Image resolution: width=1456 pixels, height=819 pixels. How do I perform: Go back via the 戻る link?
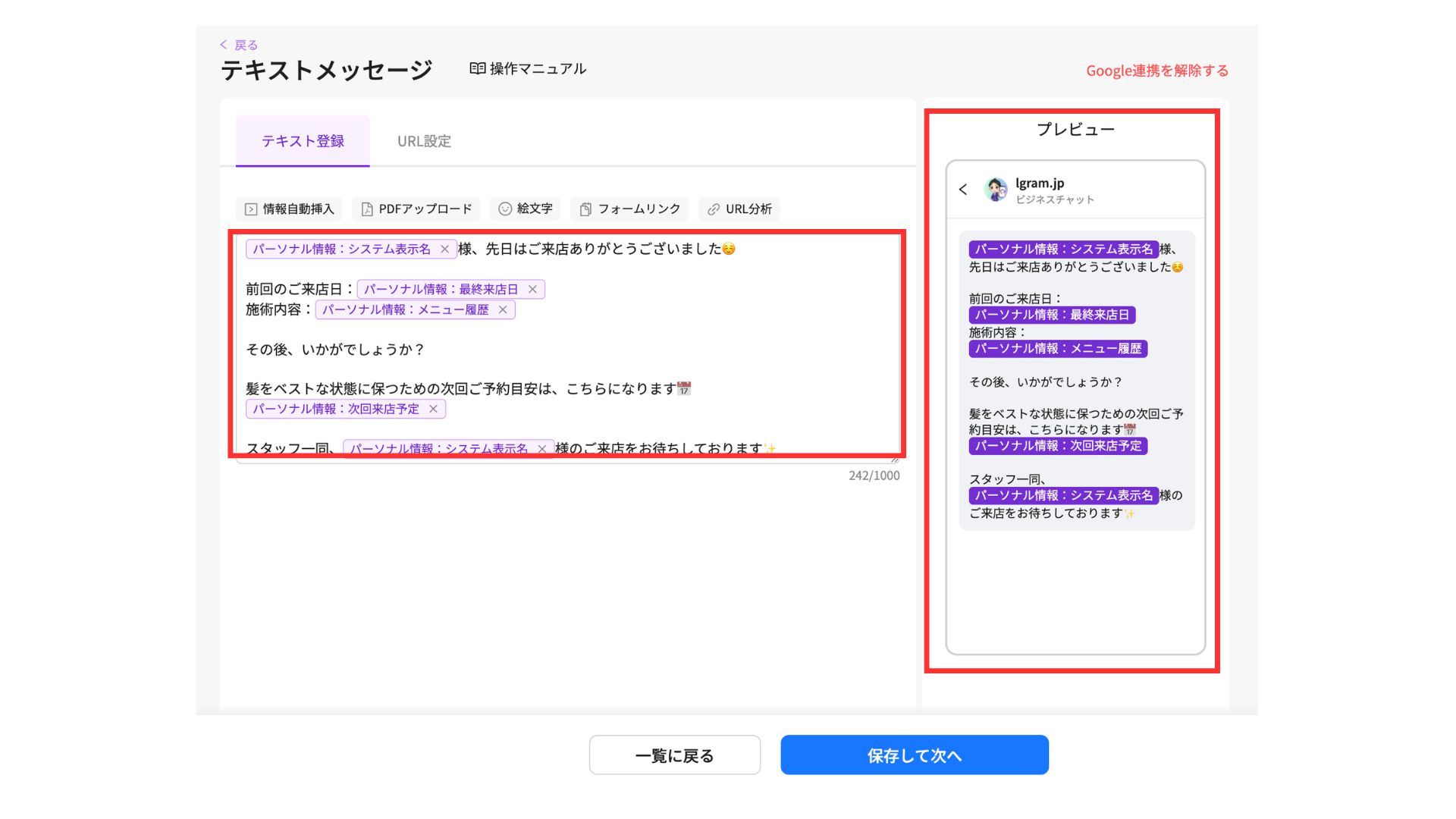[x=240, y=45]
